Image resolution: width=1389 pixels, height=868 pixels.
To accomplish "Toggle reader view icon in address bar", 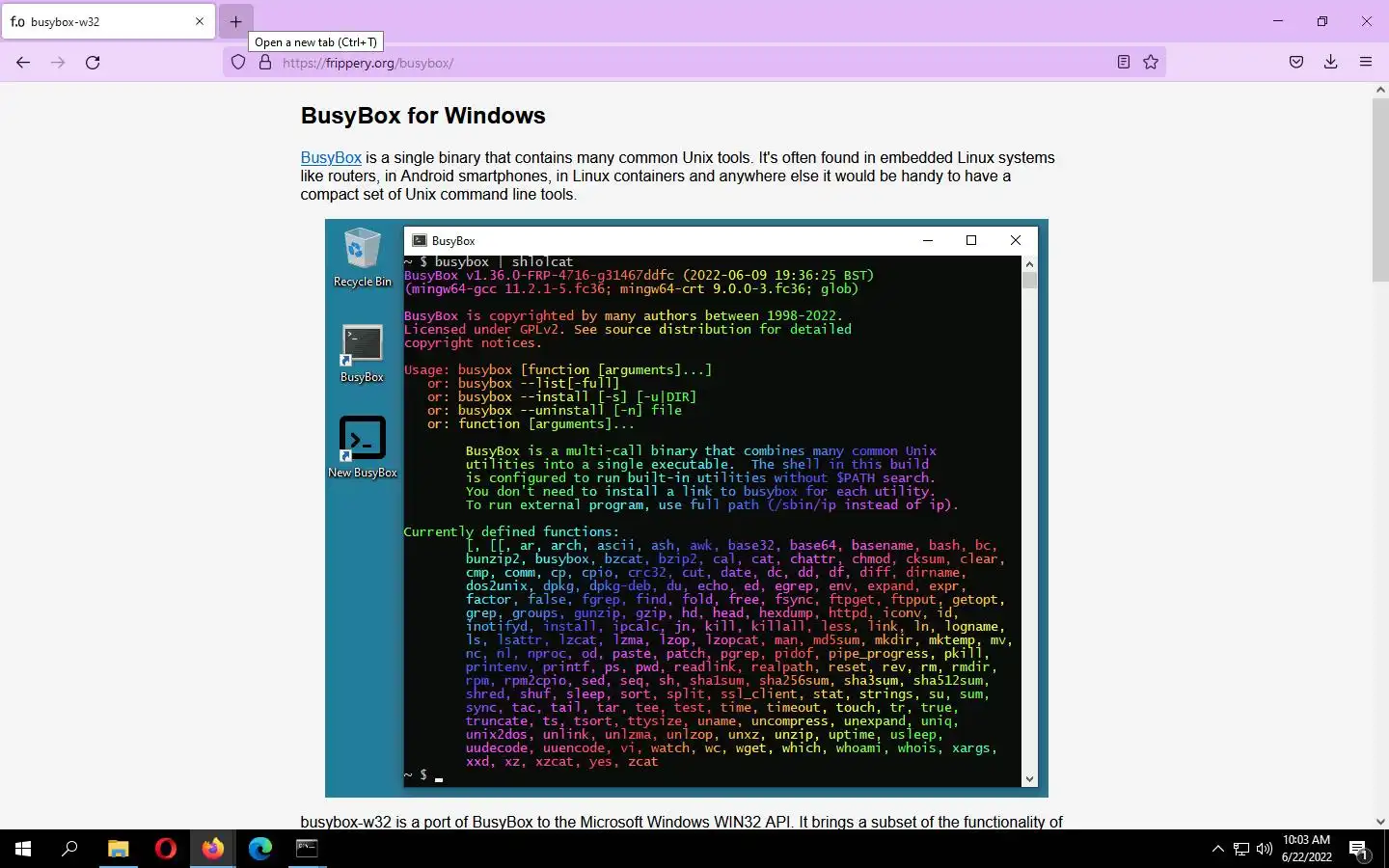I will point(1124,63).
